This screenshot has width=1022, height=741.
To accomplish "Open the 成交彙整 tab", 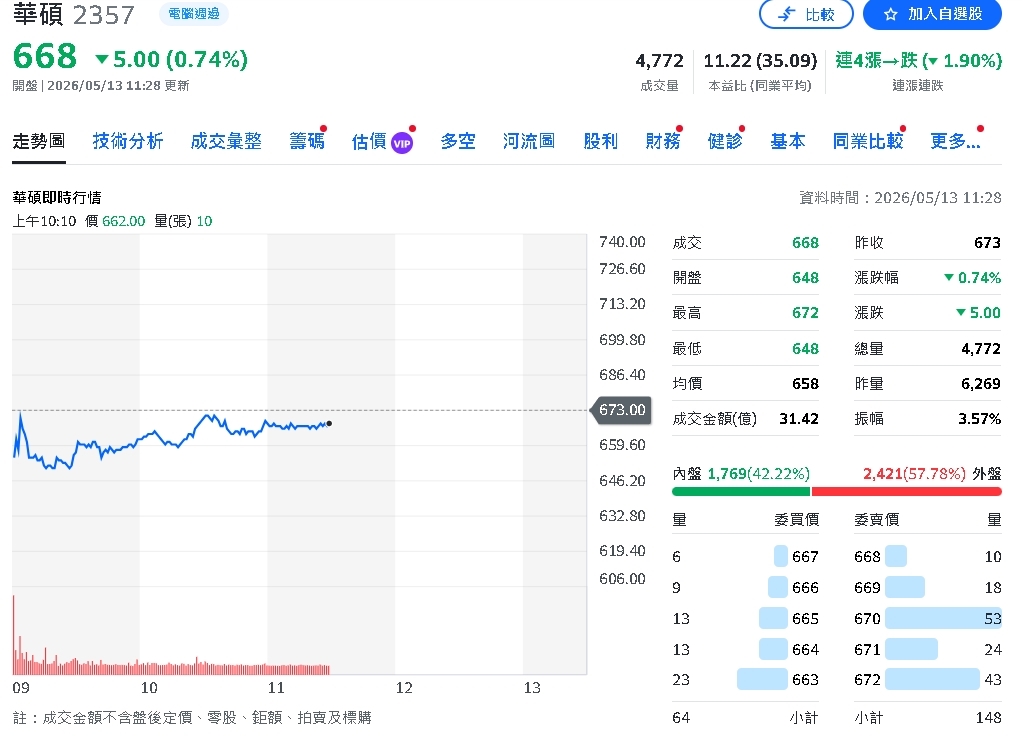I will 226,141.
